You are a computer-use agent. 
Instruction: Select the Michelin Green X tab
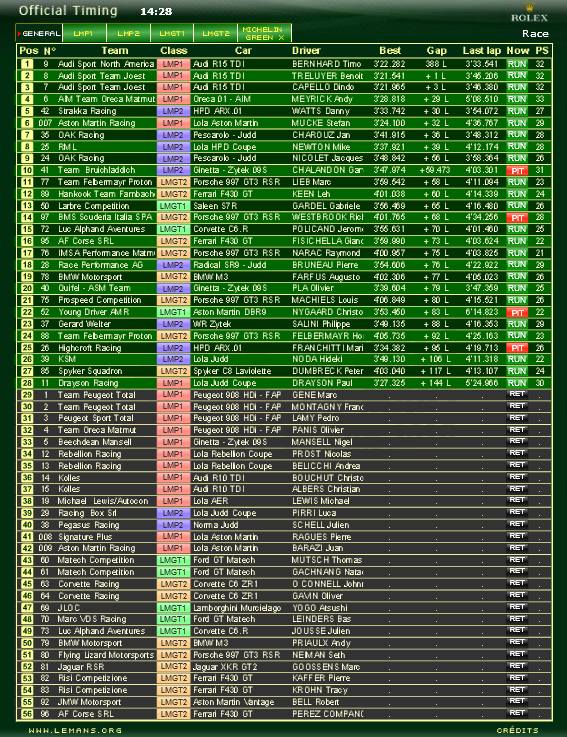pyautogui.click(x=264, y=33)
